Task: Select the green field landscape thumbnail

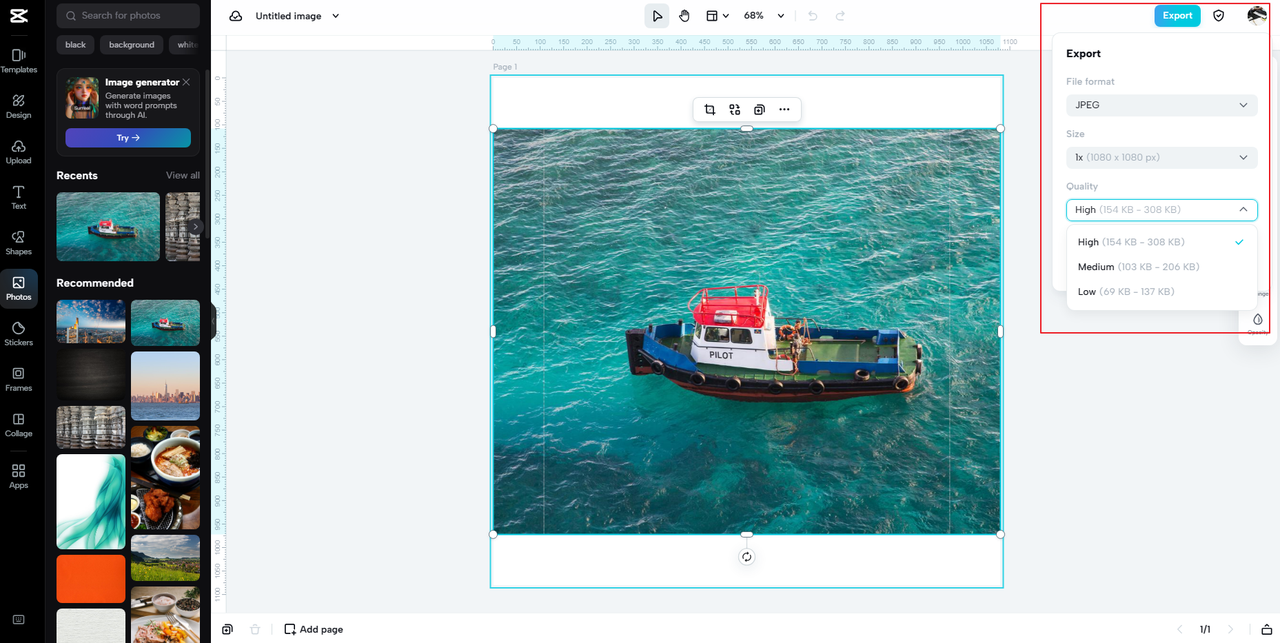Action: 165,558
